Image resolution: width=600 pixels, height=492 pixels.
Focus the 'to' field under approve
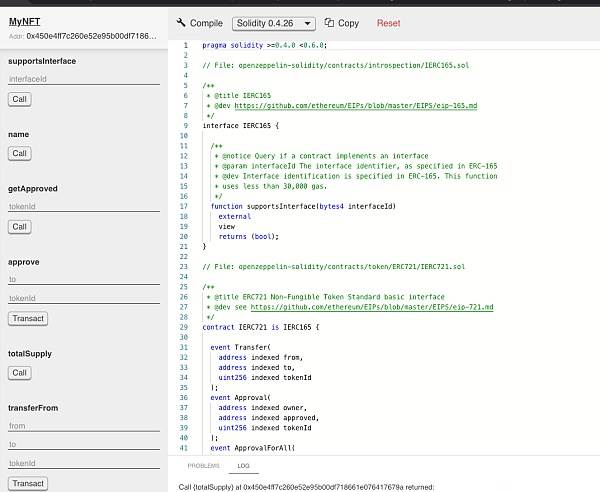[x=84, y=279]
